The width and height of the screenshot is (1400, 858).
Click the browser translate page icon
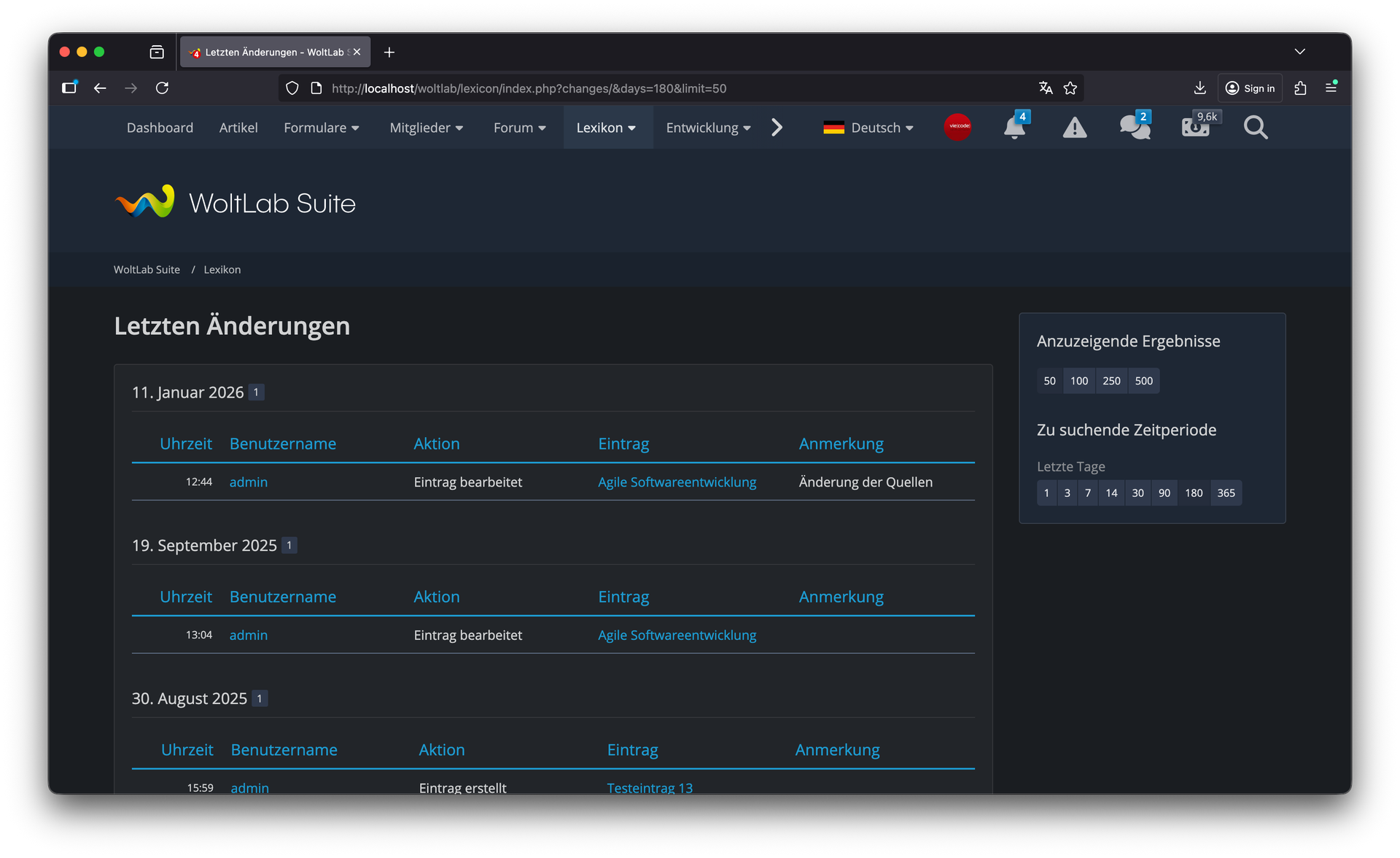[1046, 88]
